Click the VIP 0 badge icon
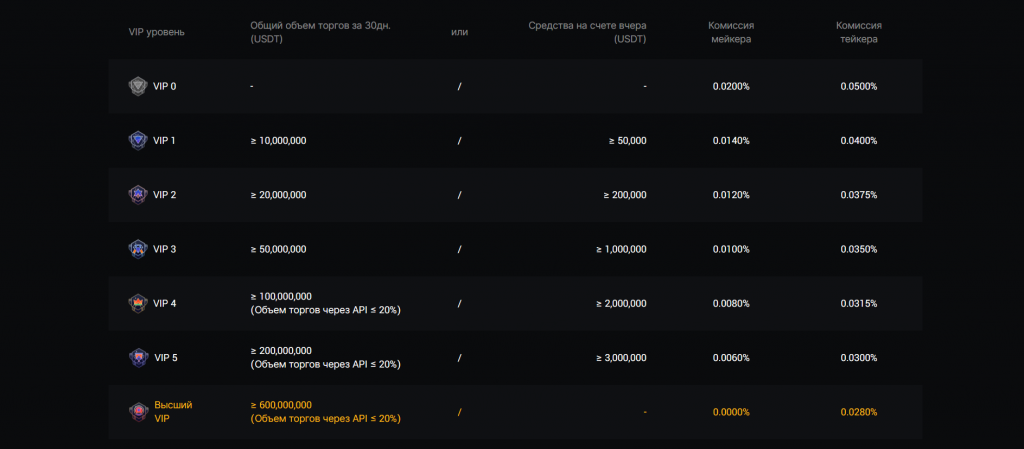1024x449 pixels. click(x=137, y=86)
